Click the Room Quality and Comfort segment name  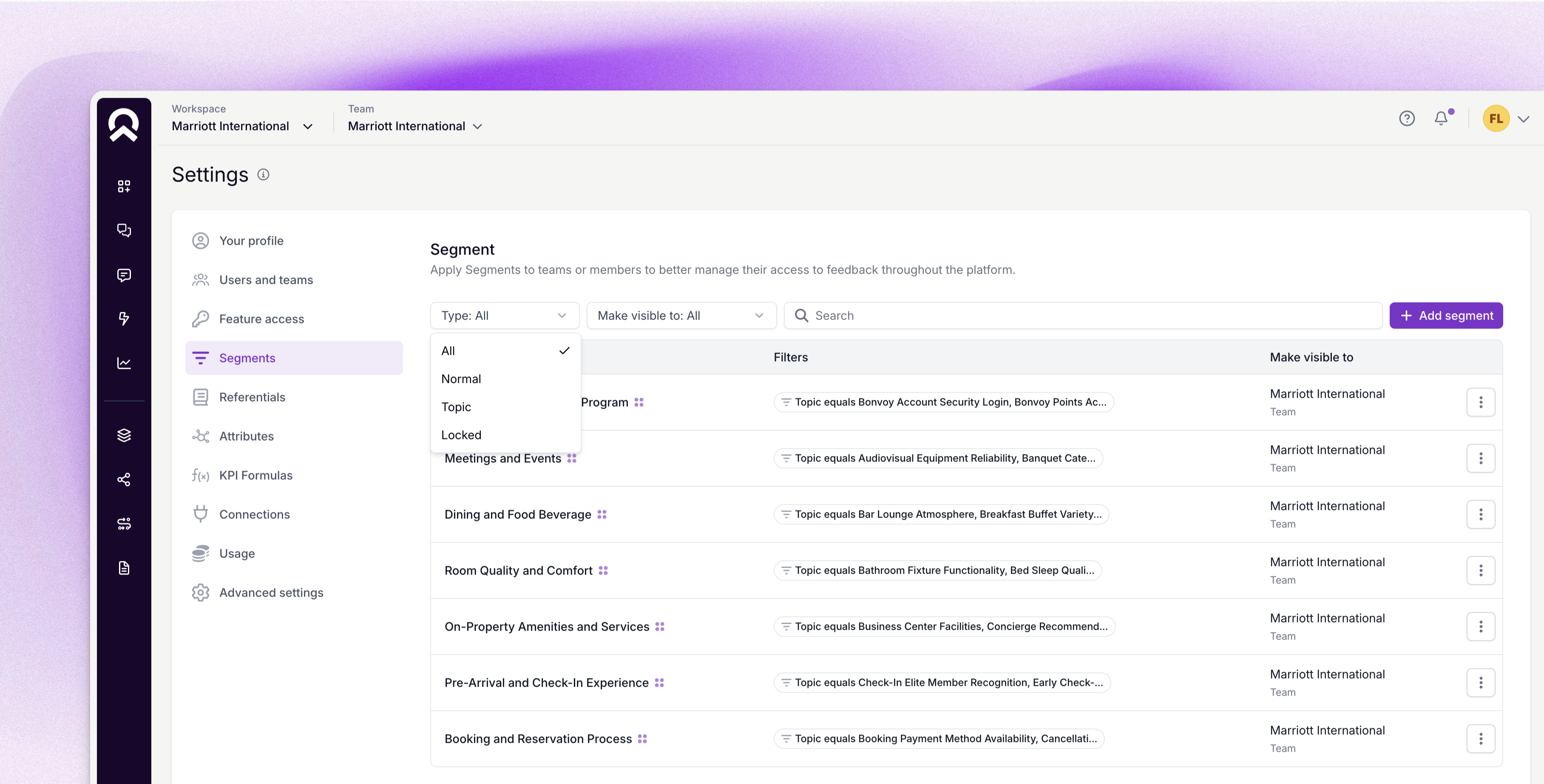[518, 571]
